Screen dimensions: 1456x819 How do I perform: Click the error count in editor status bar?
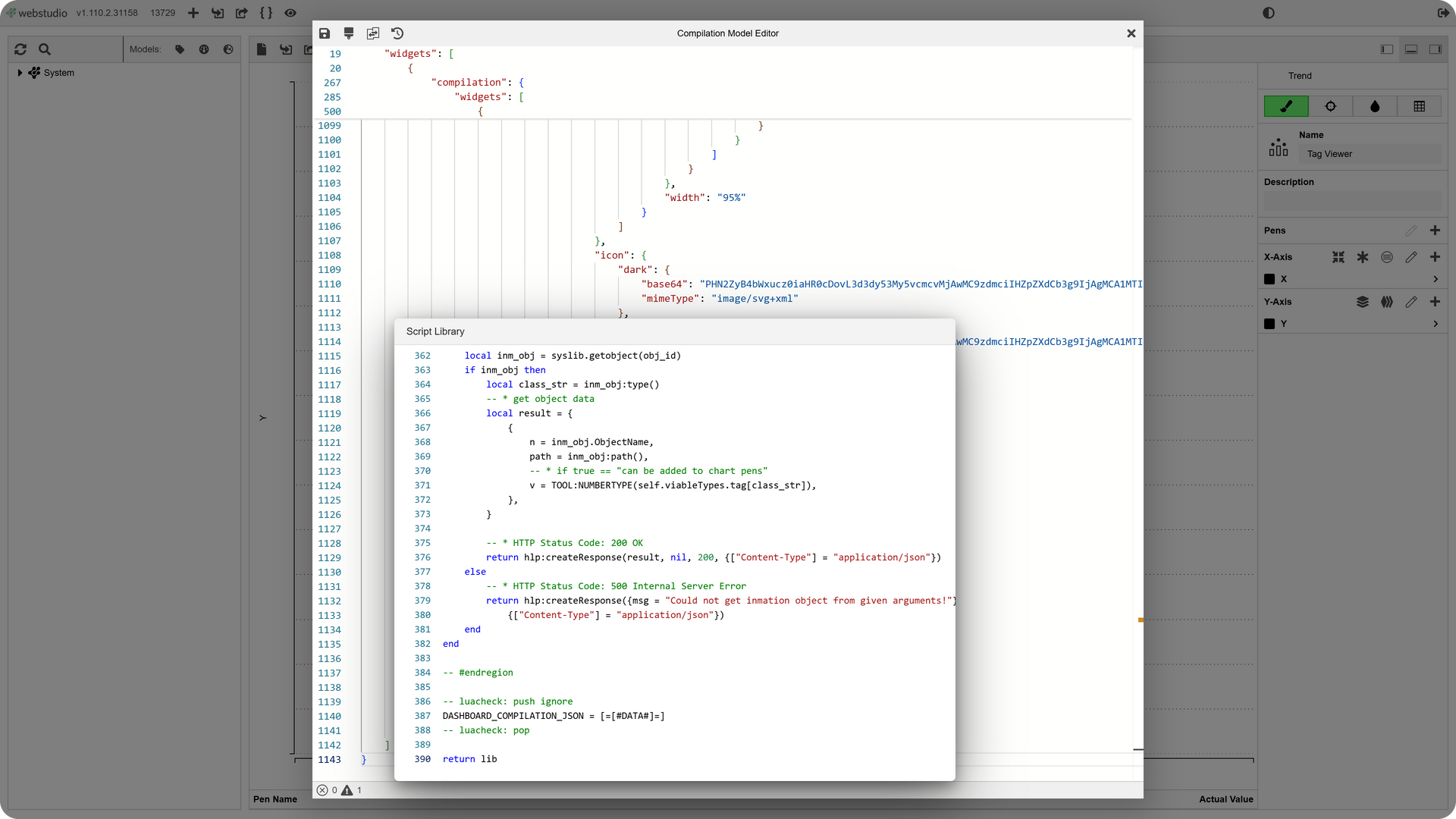click(327, 790)
